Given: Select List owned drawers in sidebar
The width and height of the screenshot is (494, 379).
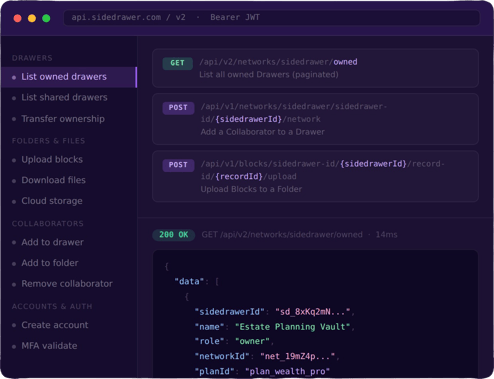Looking at the screenshot, I should [69, 77].
